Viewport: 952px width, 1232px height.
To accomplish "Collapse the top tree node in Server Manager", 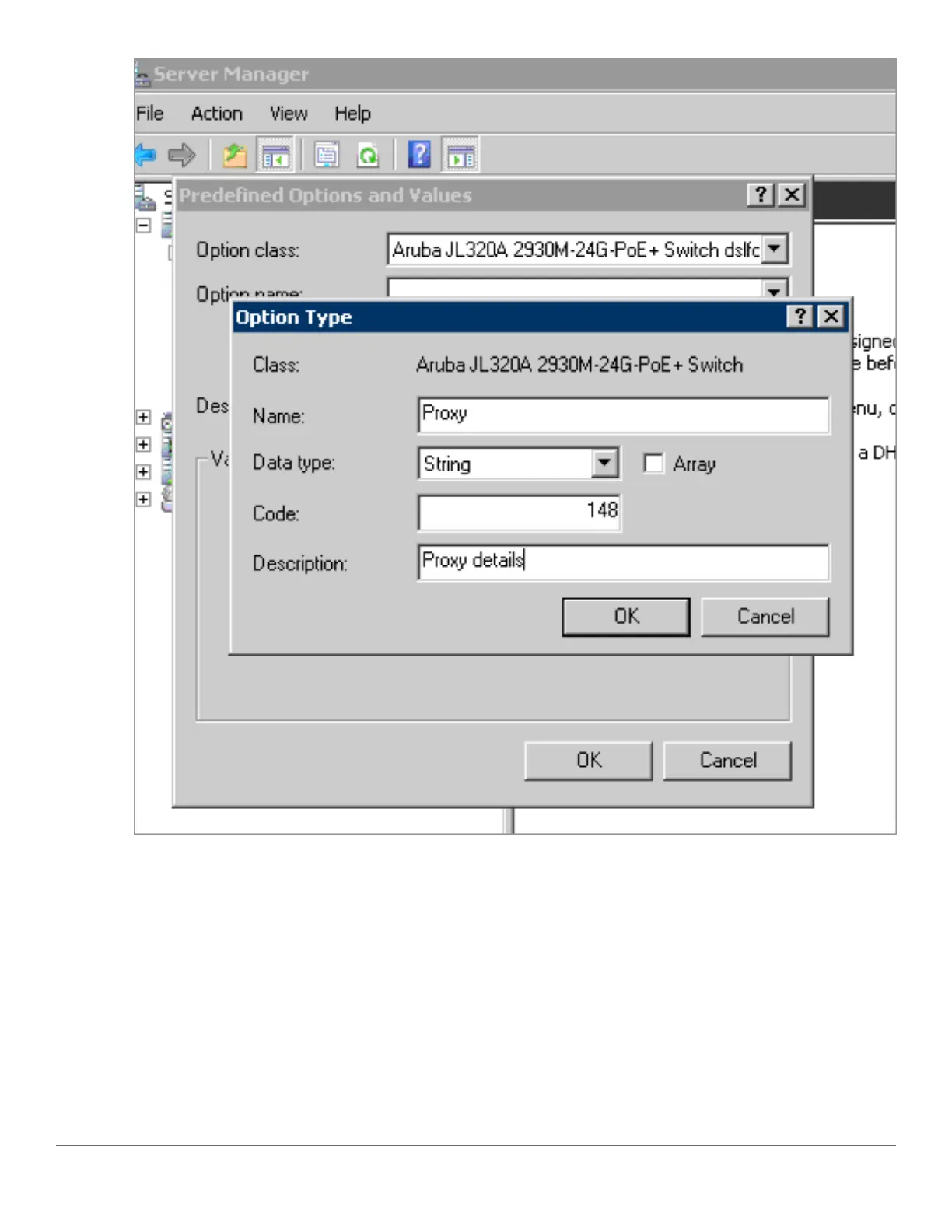I will (x=143, y=226).
